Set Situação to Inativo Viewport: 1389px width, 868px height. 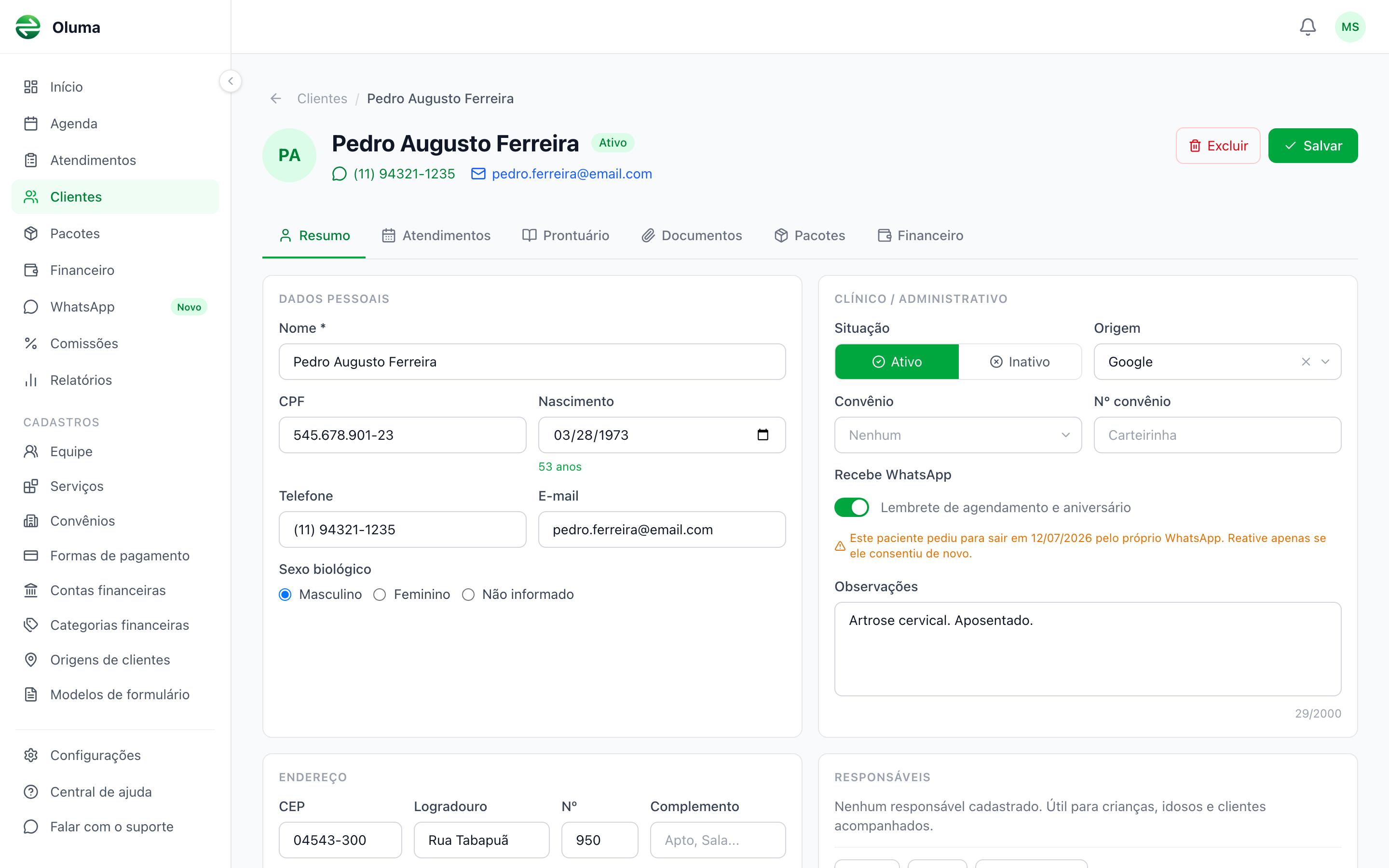1020,362
